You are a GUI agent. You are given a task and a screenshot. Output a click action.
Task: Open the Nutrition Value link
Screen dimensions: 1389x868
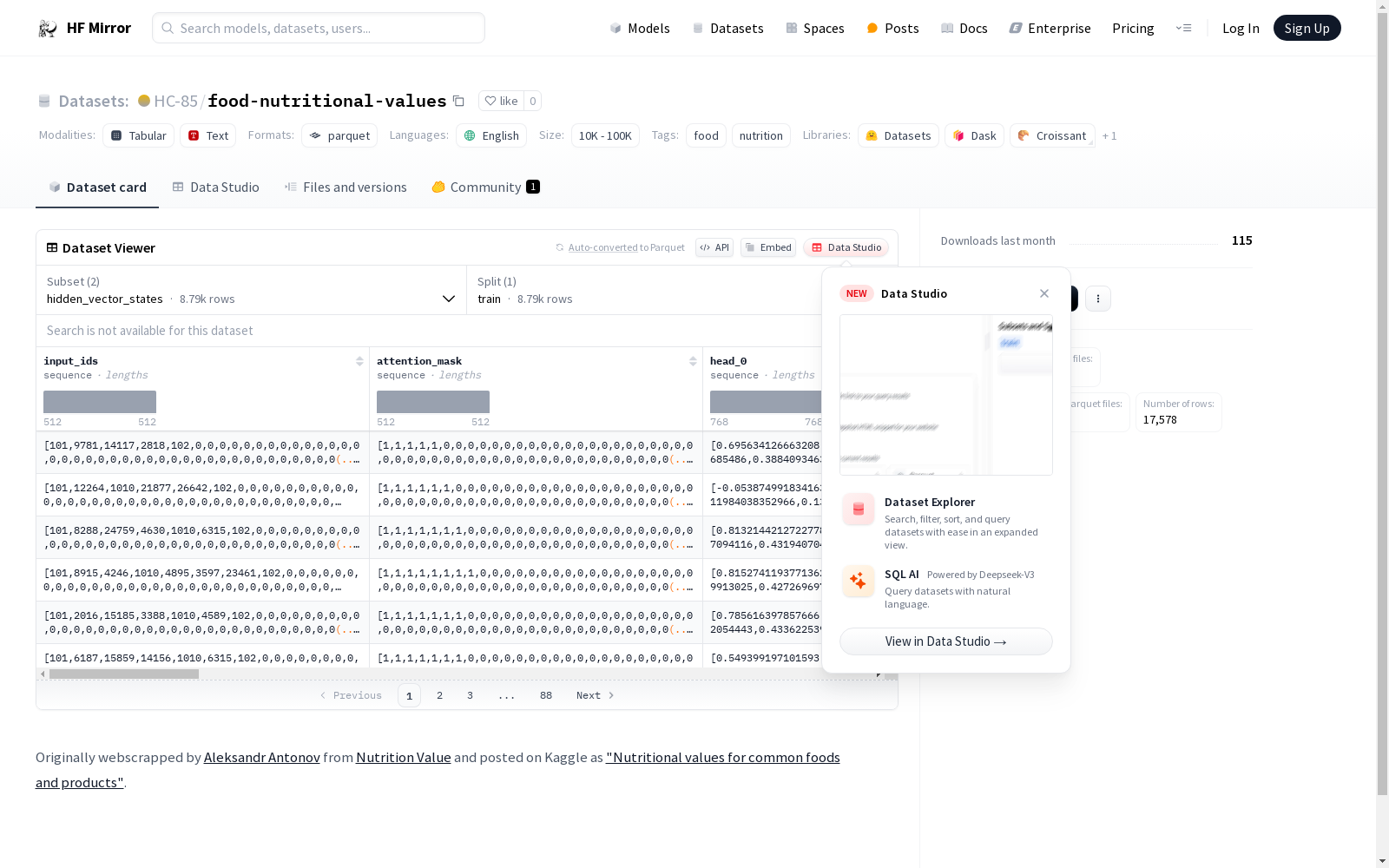pyautogui.click(x=404, y=757)
